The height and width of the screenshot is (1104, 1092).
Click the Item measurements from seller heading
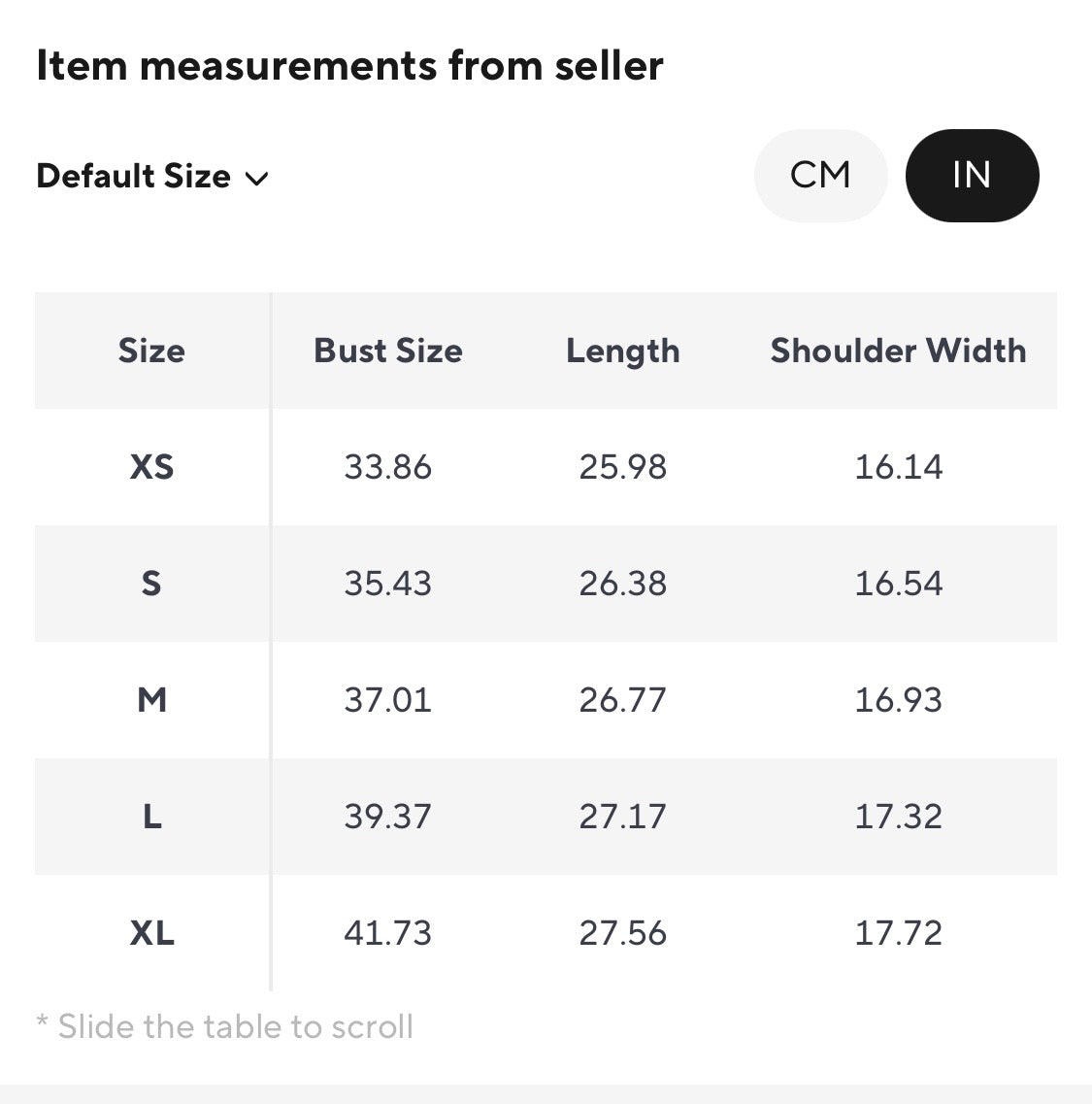(x=349, y=65)
